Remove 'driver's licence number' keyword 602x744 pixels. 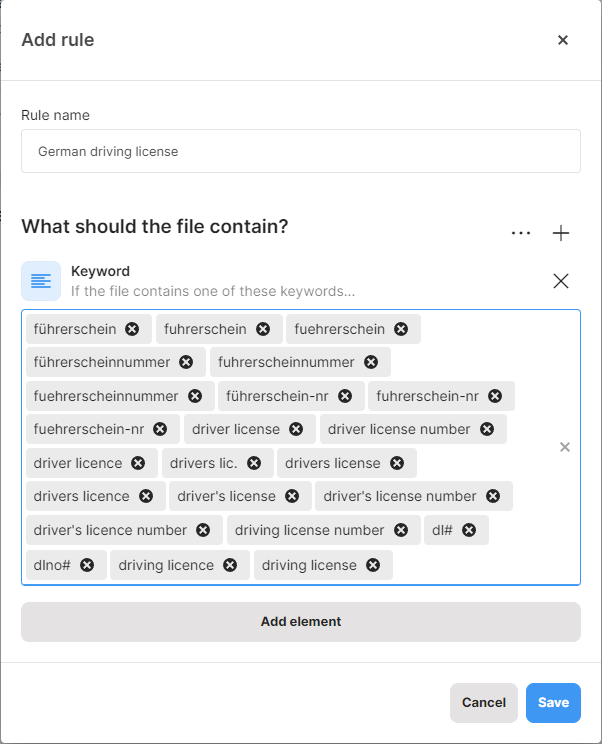tap(203, 530)
